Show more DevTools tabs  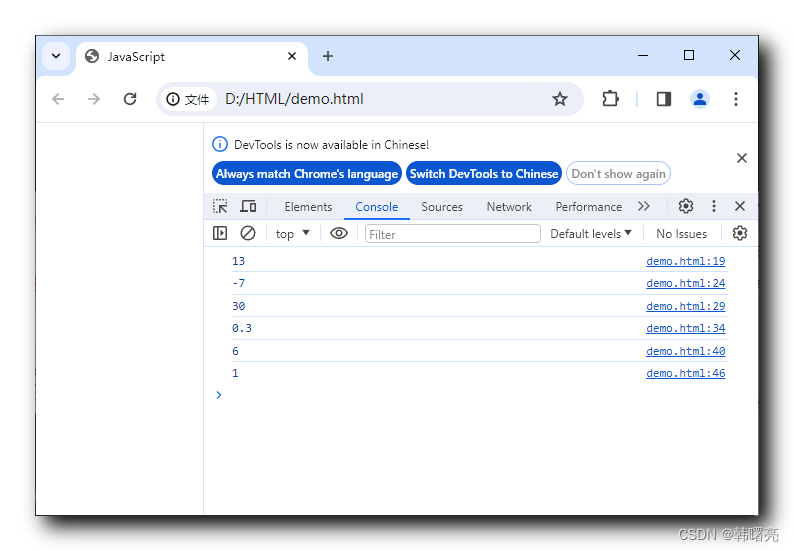644,206
